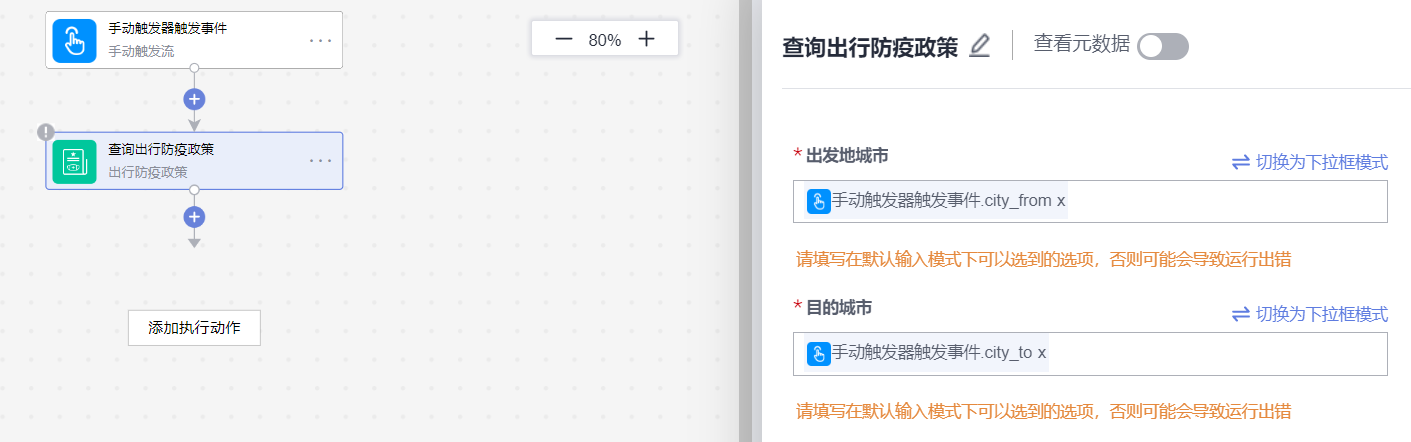The height and width of the screenshot is (442, 1411).
Task: Click the pencil edit icon beside title
Action: (980, 46)
